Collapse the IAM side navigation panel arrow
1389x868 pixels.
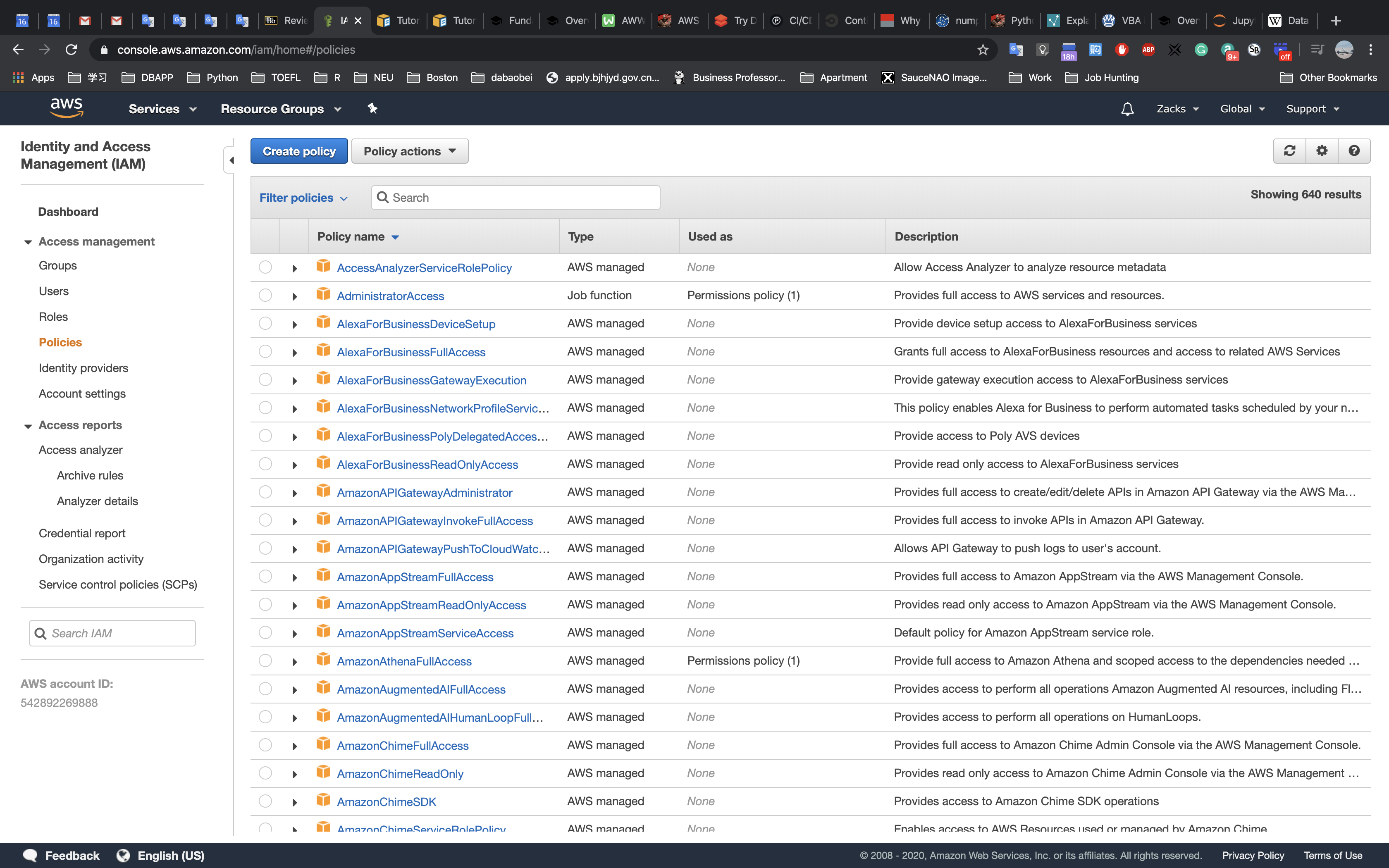pyautogui.click(x=231, y=160)
